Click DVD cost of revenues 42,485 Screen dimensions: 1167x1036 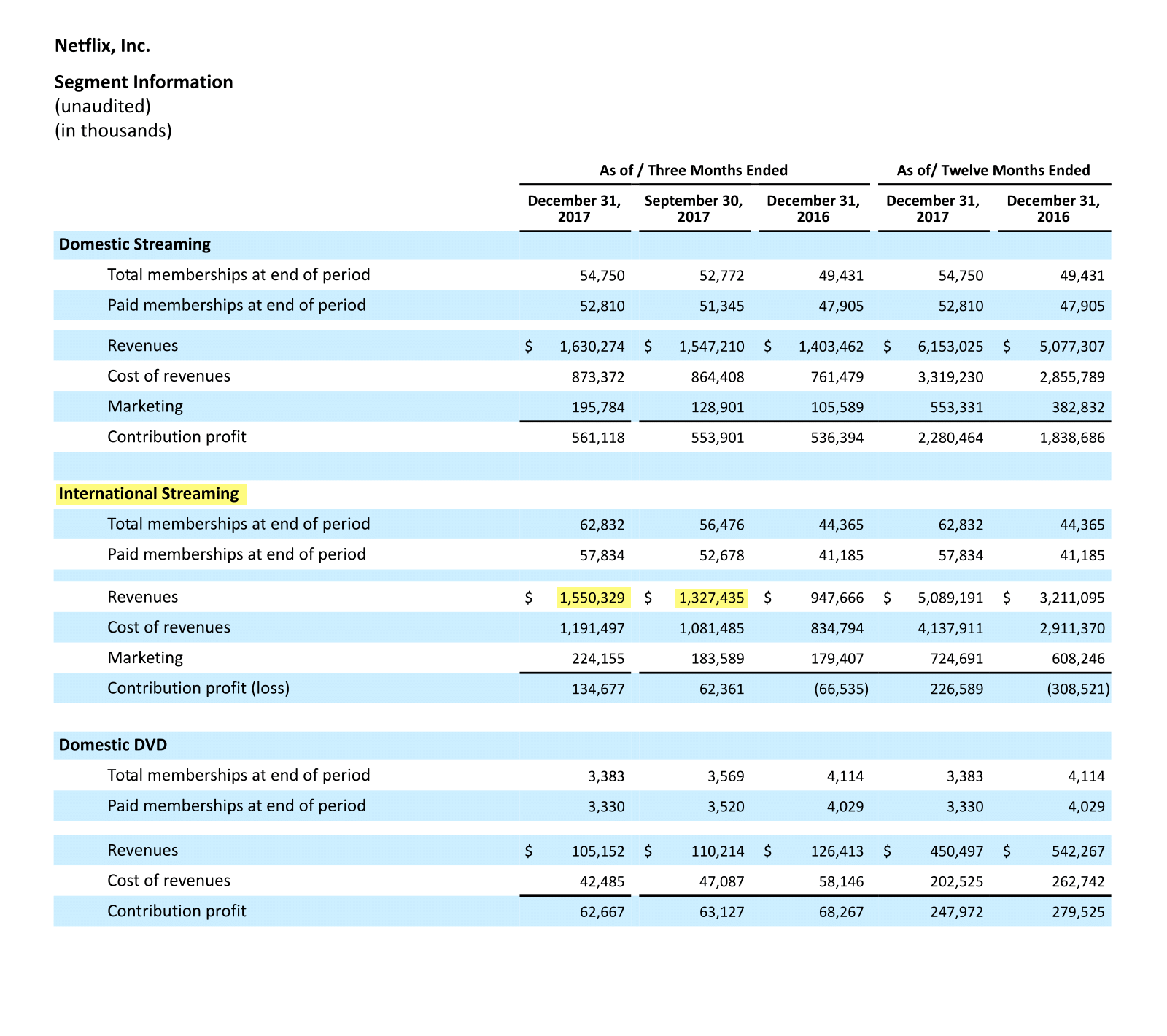[602, 882]
